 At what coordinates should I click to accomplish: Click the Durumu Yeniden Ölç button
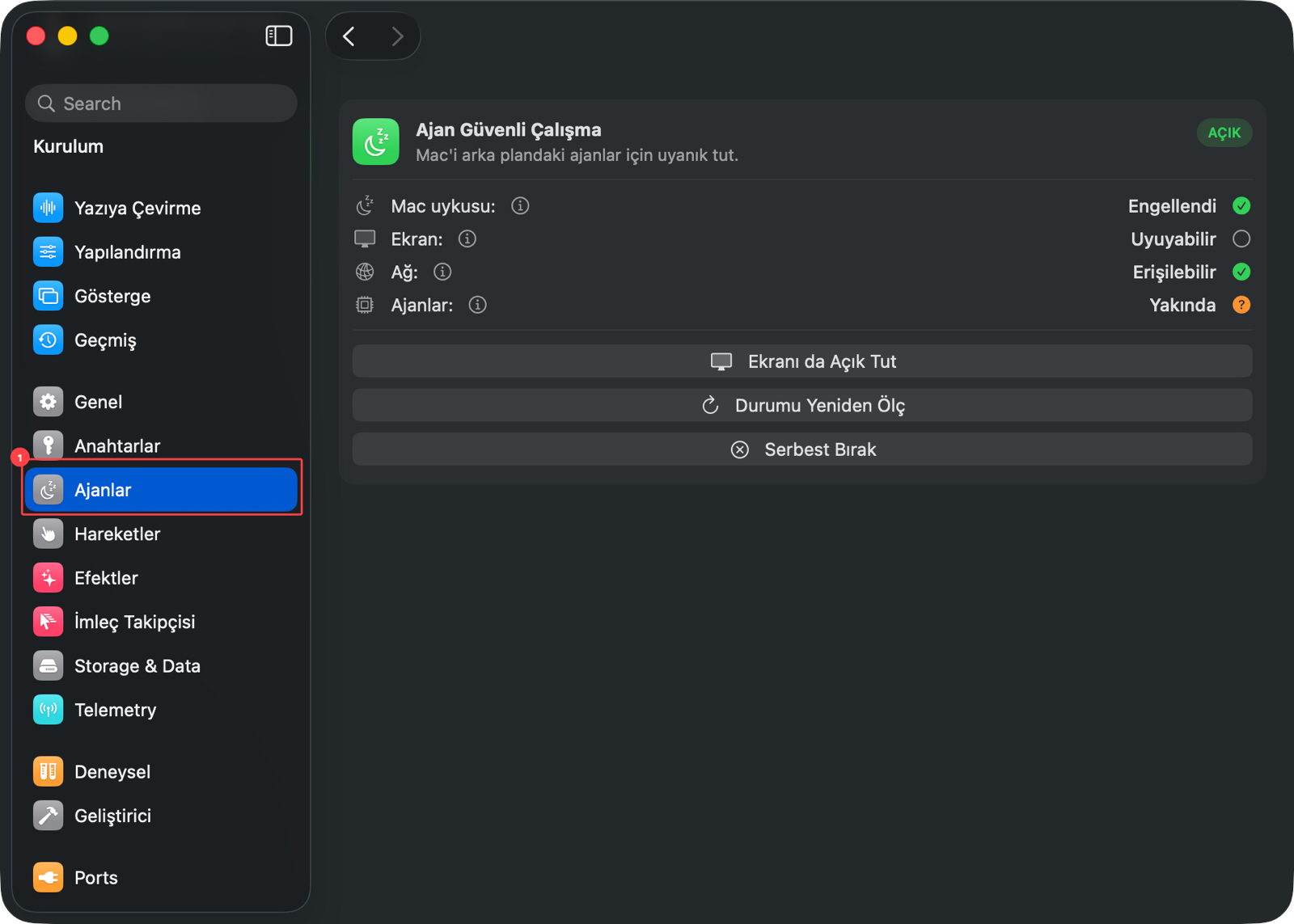(x=802, y=405)
